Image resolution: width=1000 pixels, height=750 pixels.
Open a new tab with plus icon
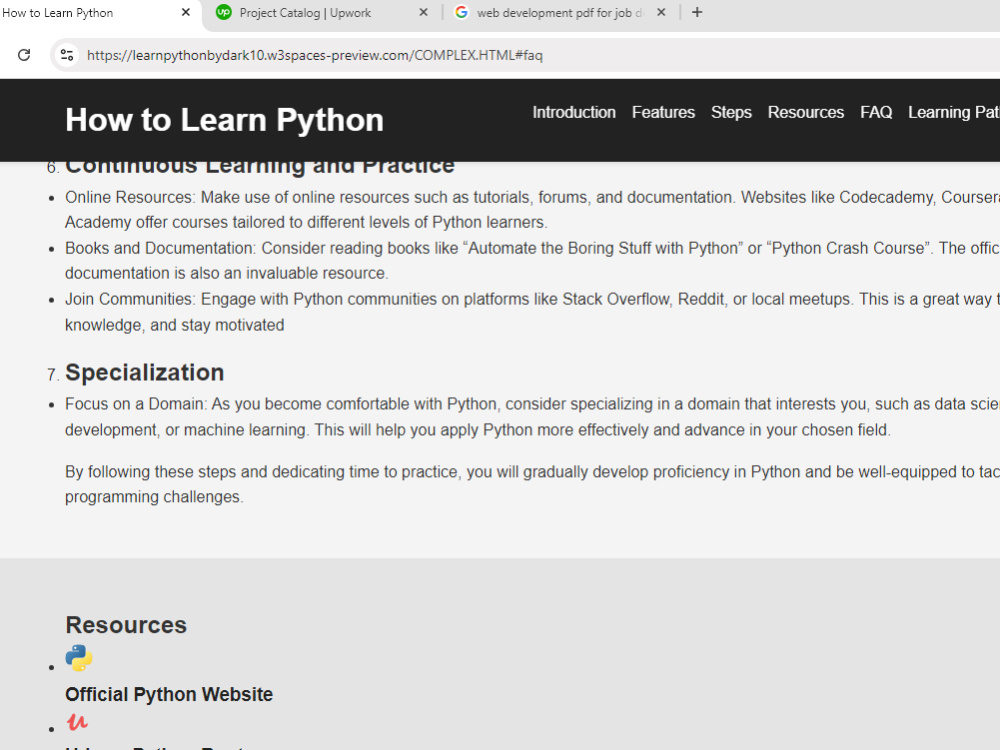point(697,12)
